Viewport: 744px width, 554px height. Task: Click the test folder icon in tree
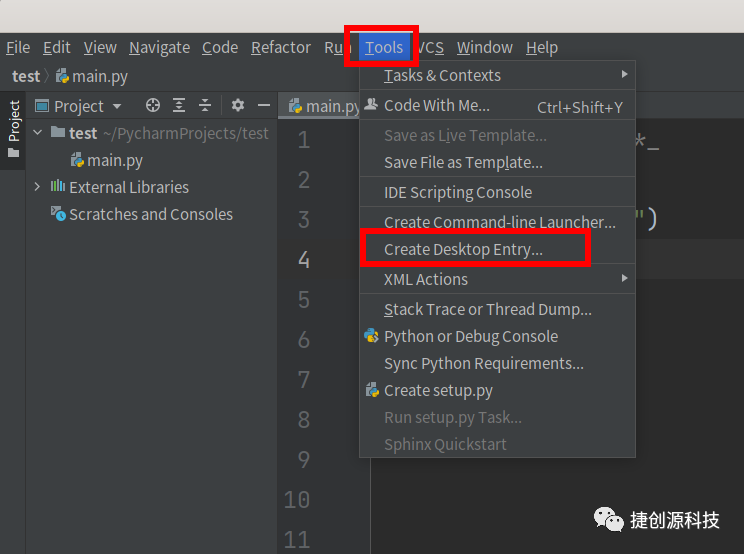coord(58,132)
